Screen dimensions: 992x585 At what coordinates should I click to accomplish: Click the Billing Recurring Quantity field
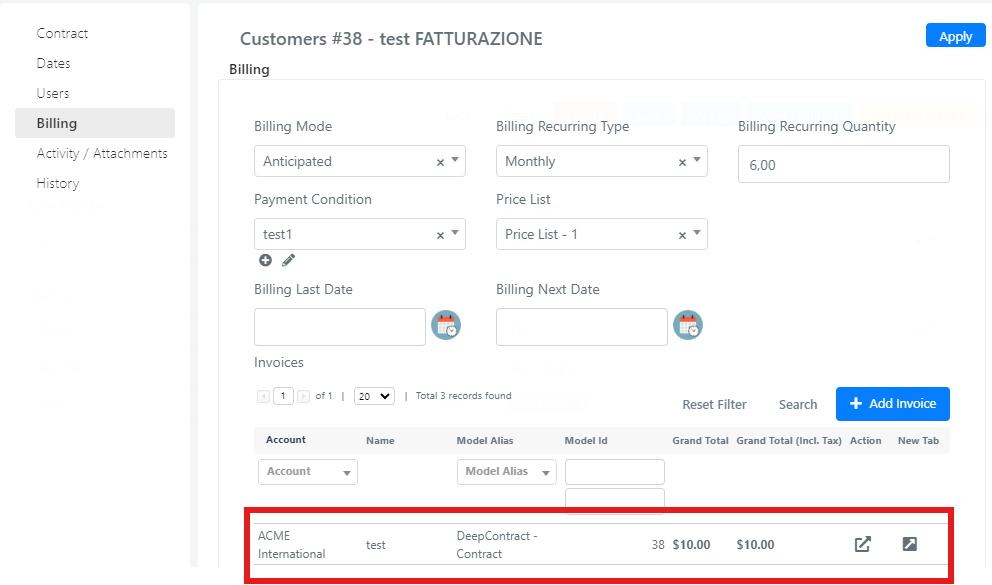pyautogui.click(x=843, y=164)
